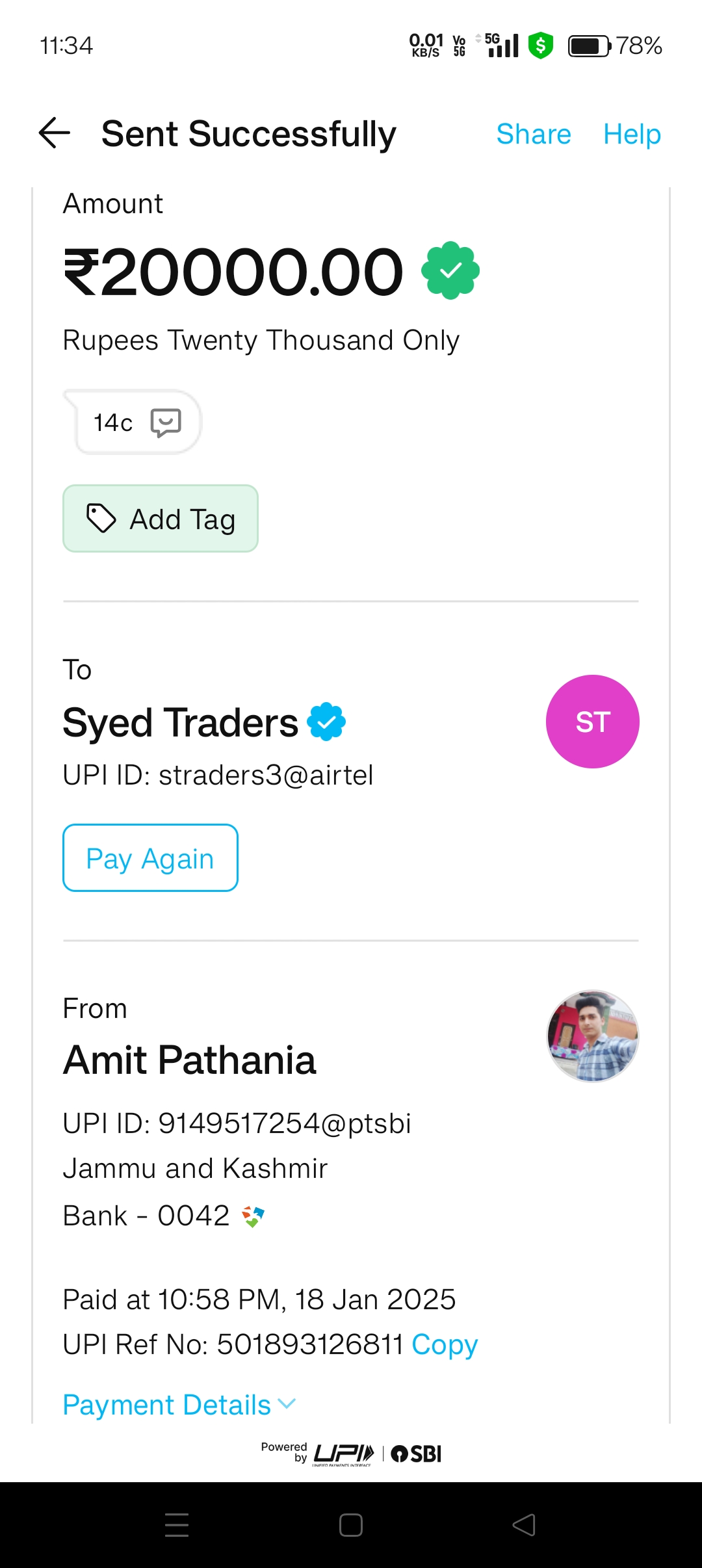Expand the Payment Details section
Image resolution: width=702 pixels, height=1568 pixels.
coord(167,1405)
